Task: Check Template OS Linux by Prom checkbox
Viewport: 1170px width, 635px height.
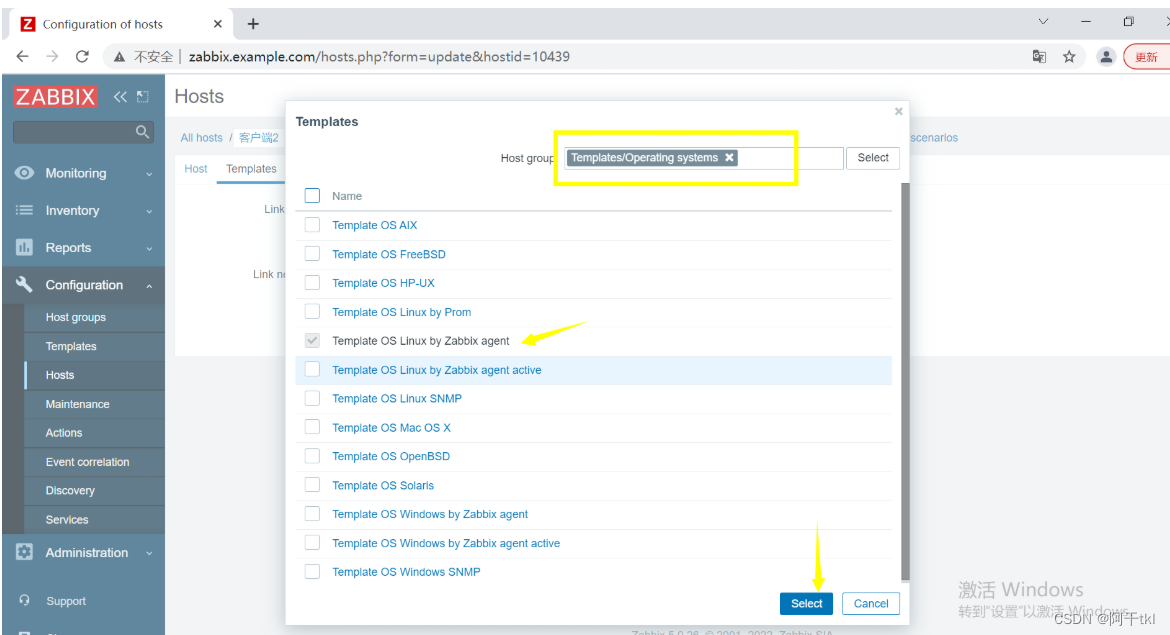Action: [x=312, y=311]
